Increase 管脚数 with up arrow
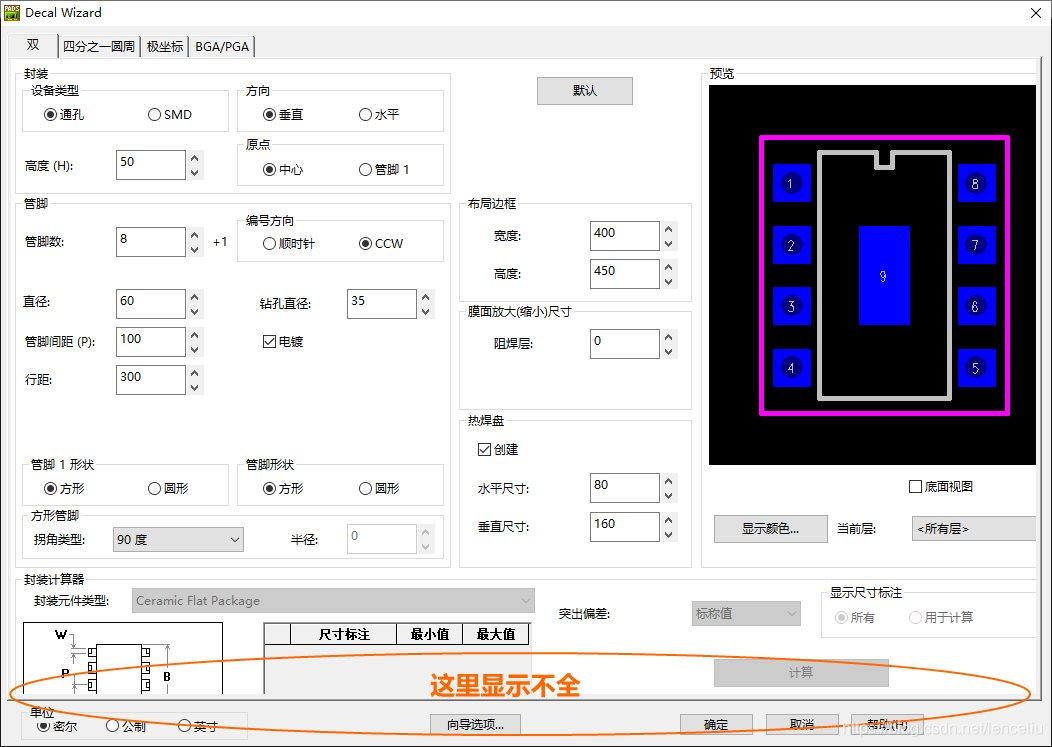The image size is (1052, 747). point(195,236)
